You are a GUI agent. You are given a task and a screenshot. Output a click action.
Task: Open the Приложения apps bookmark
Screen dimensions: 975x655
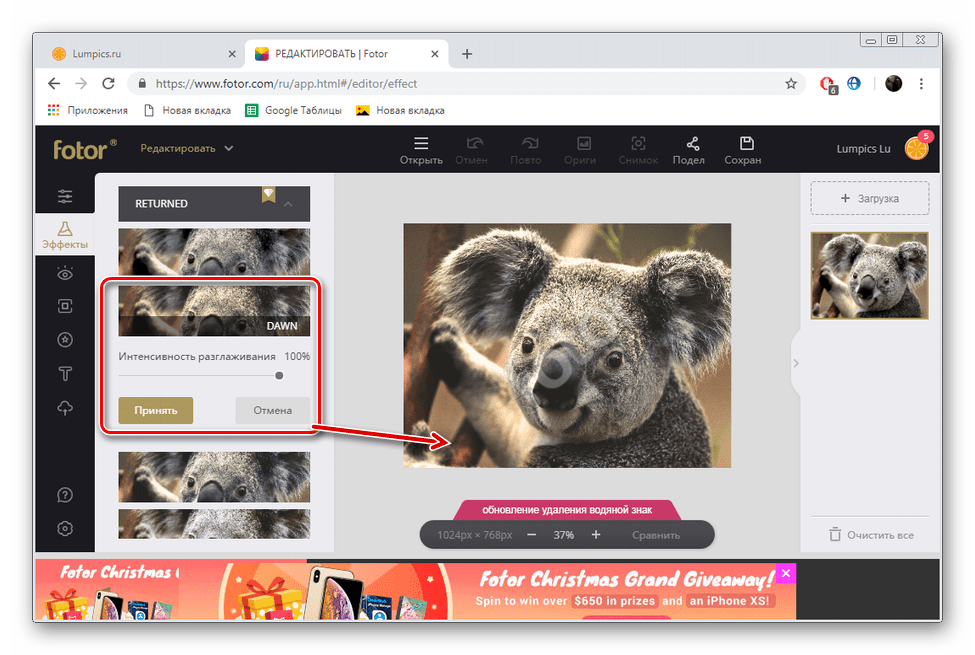[87, 110]
